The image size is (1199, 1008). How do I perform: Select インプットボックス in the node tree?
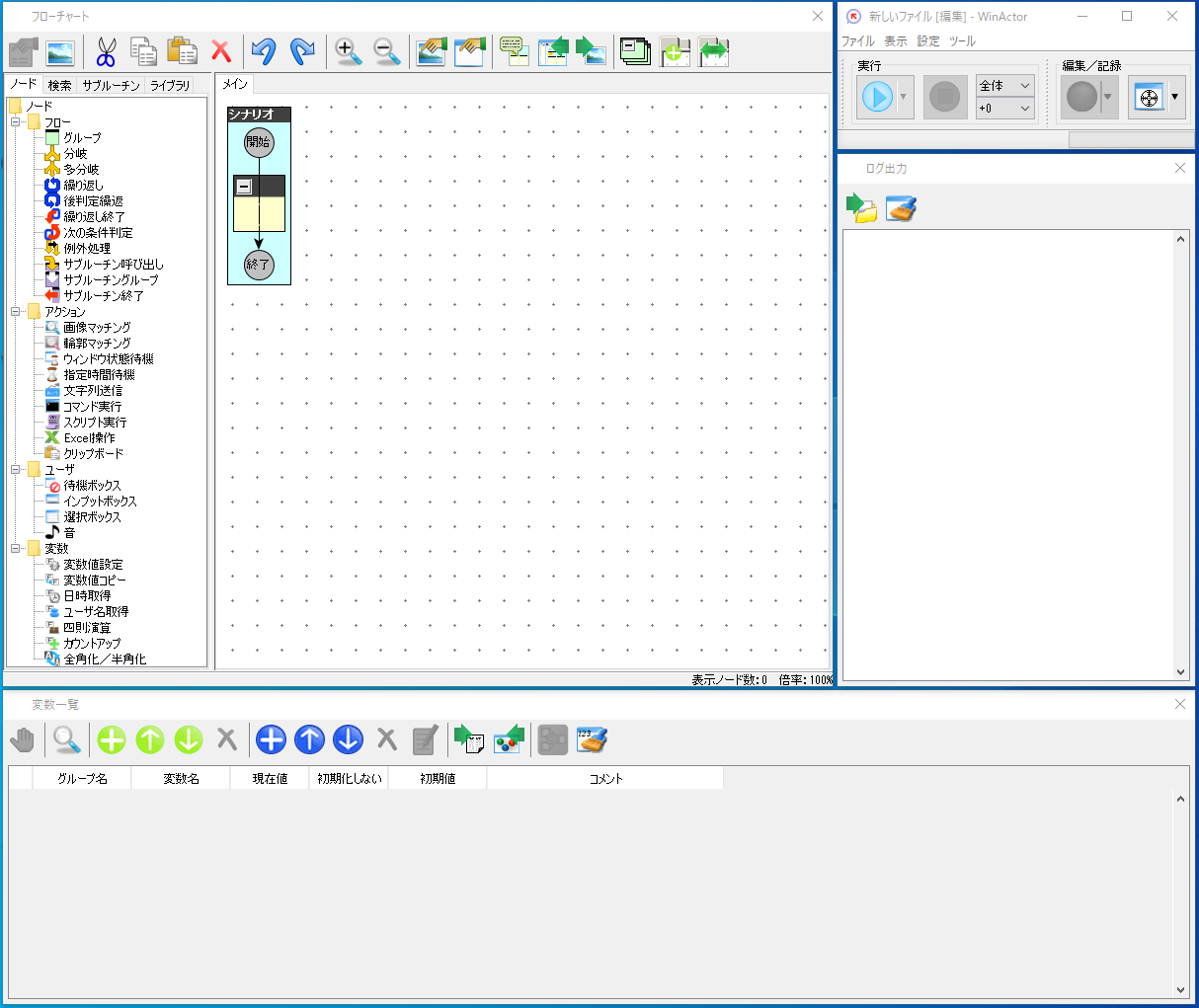100,502
